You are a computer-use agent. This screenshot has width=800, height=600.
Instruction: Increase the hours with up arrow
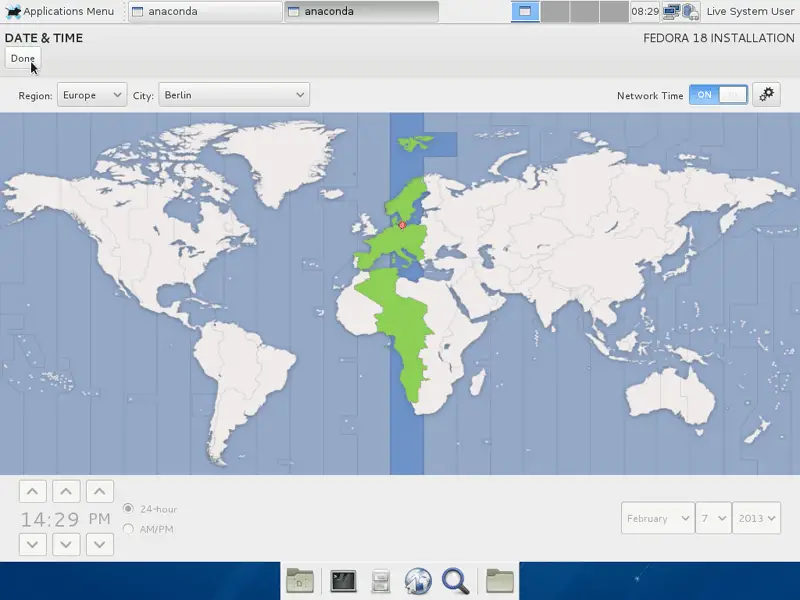[33, 491]
